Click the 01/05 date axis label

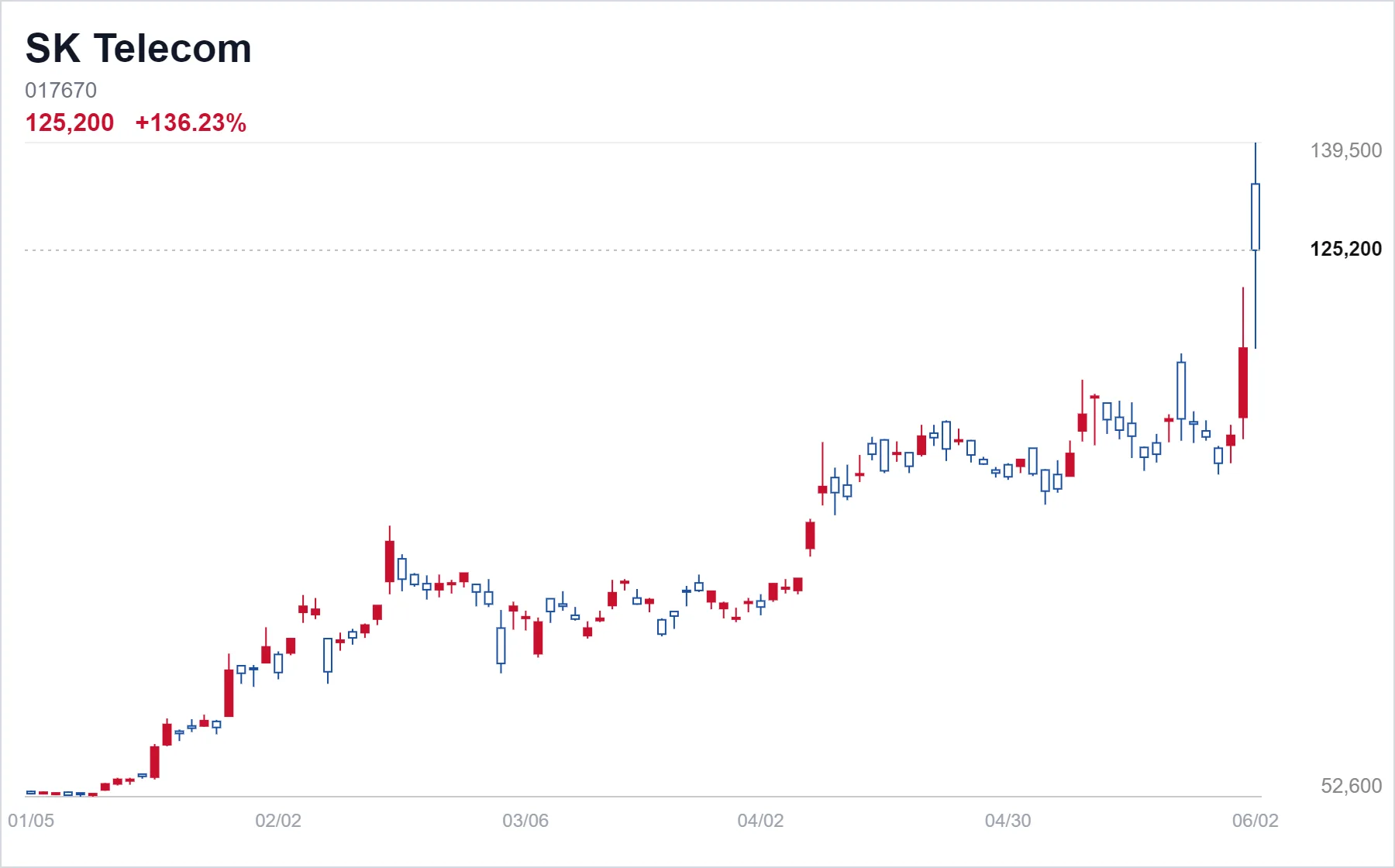tap(31, 821)
